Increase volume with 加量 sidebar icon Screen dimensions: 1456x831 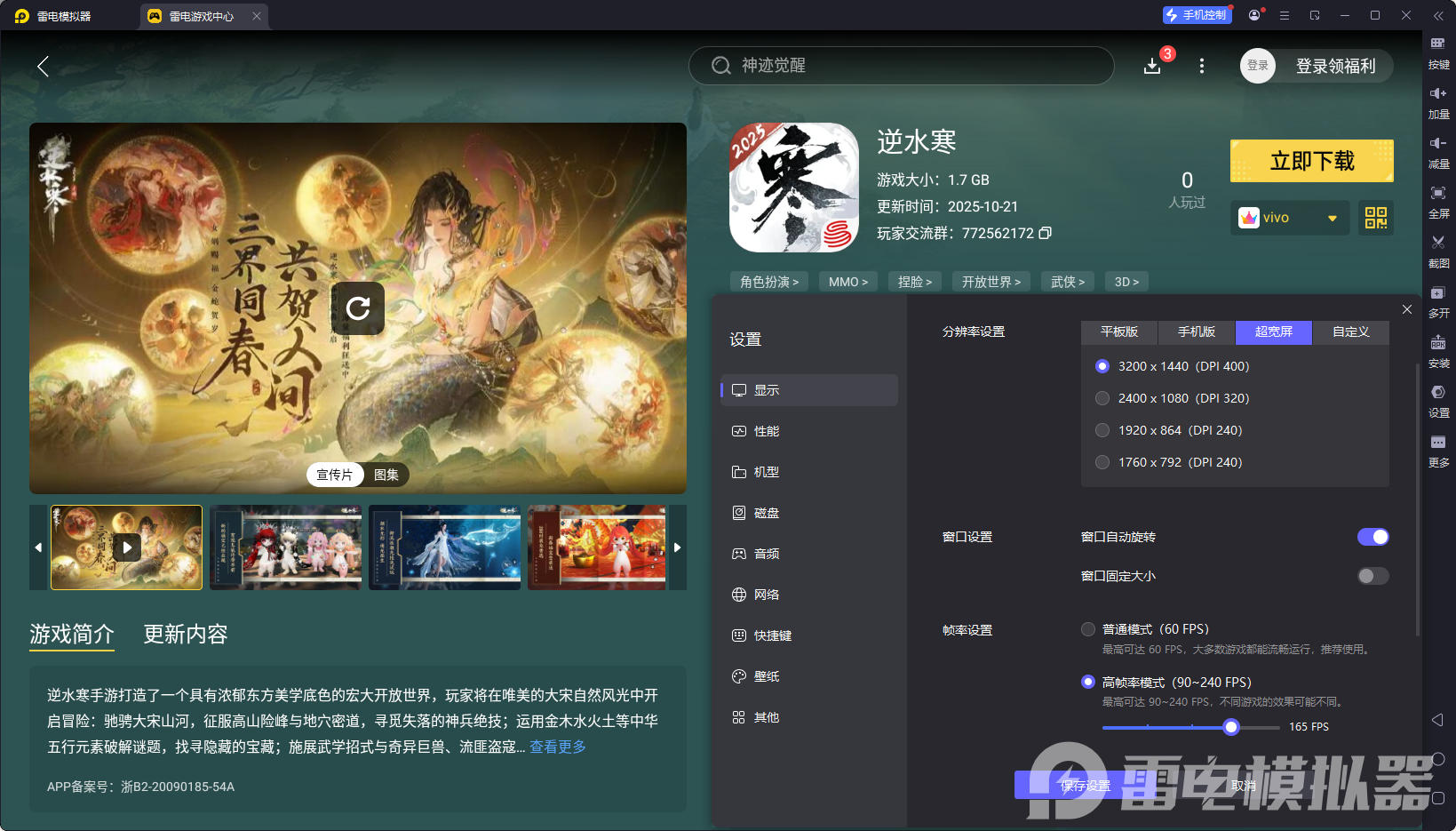pyautogui.click(x=1438, y=103)
